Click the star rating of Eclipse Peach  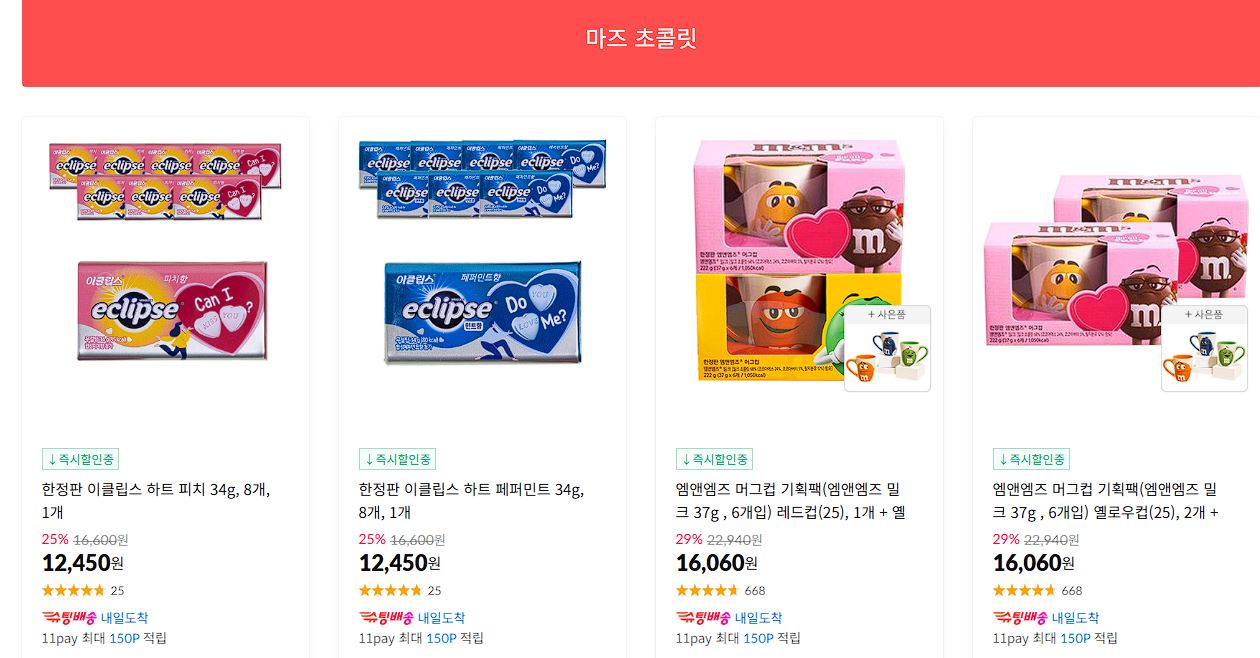(x=73, y=590)
